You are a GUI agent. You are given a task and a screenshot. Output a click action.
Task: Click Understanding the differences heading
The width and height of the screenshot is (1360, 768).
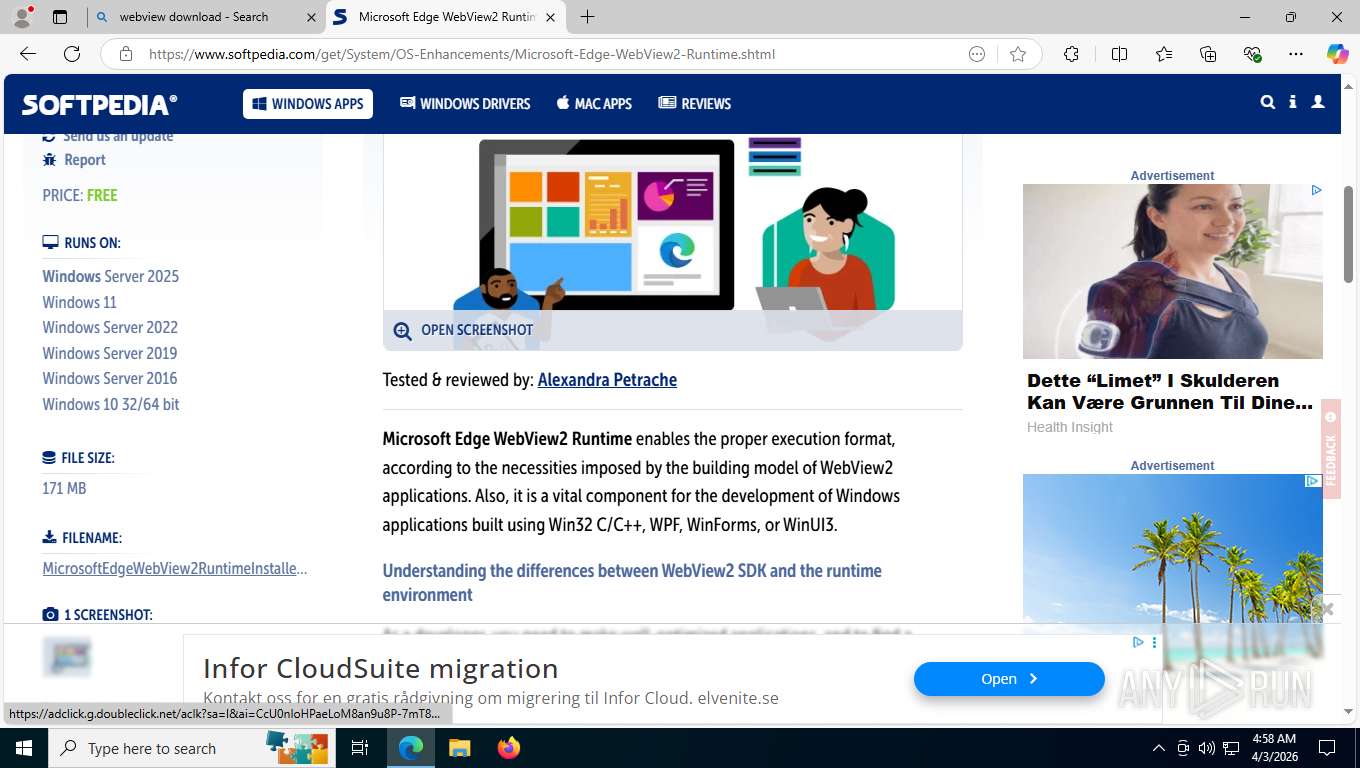[632, 583]
